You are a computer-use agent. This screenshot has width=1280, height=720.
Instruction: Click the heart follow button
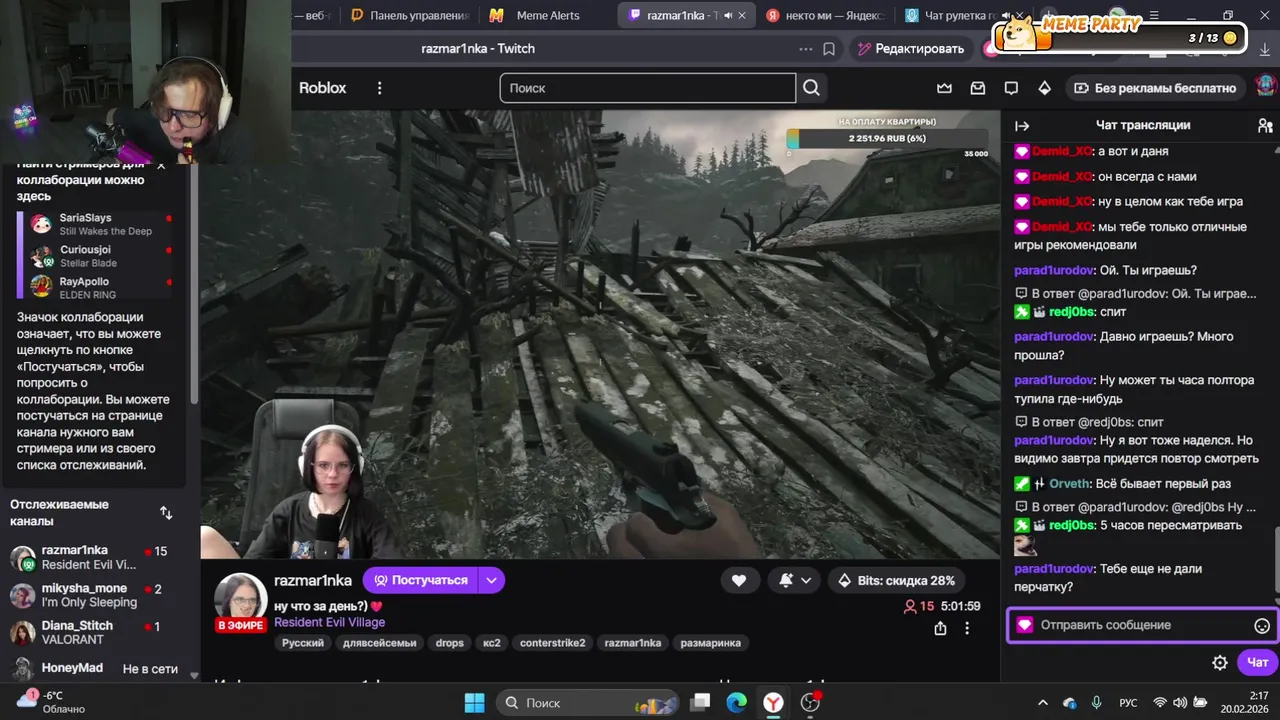739,580
